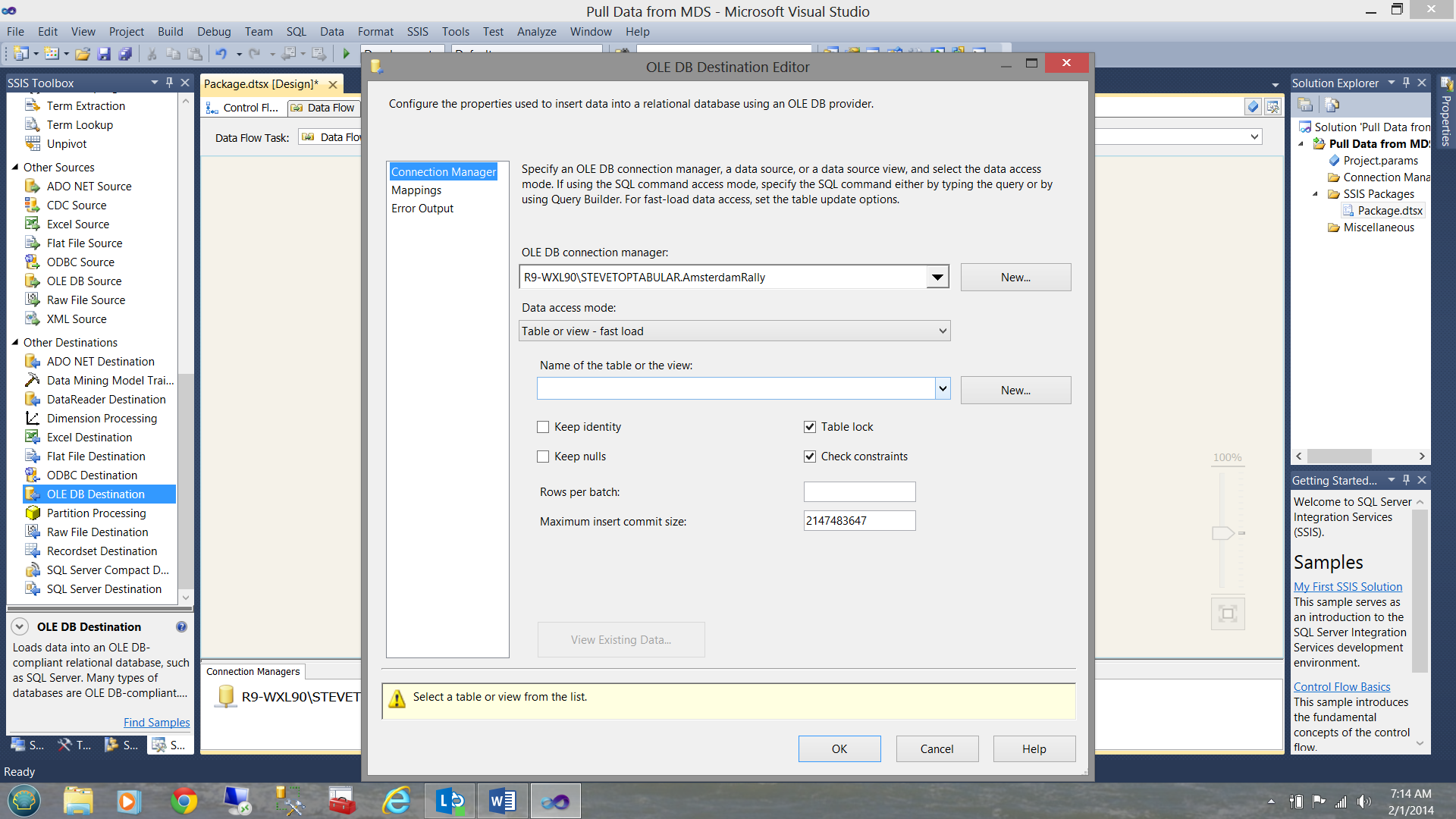Open Internet Explorer from the taskbar
The width and height of the screenshot is (1456, 819).
(x=396, y=801)
